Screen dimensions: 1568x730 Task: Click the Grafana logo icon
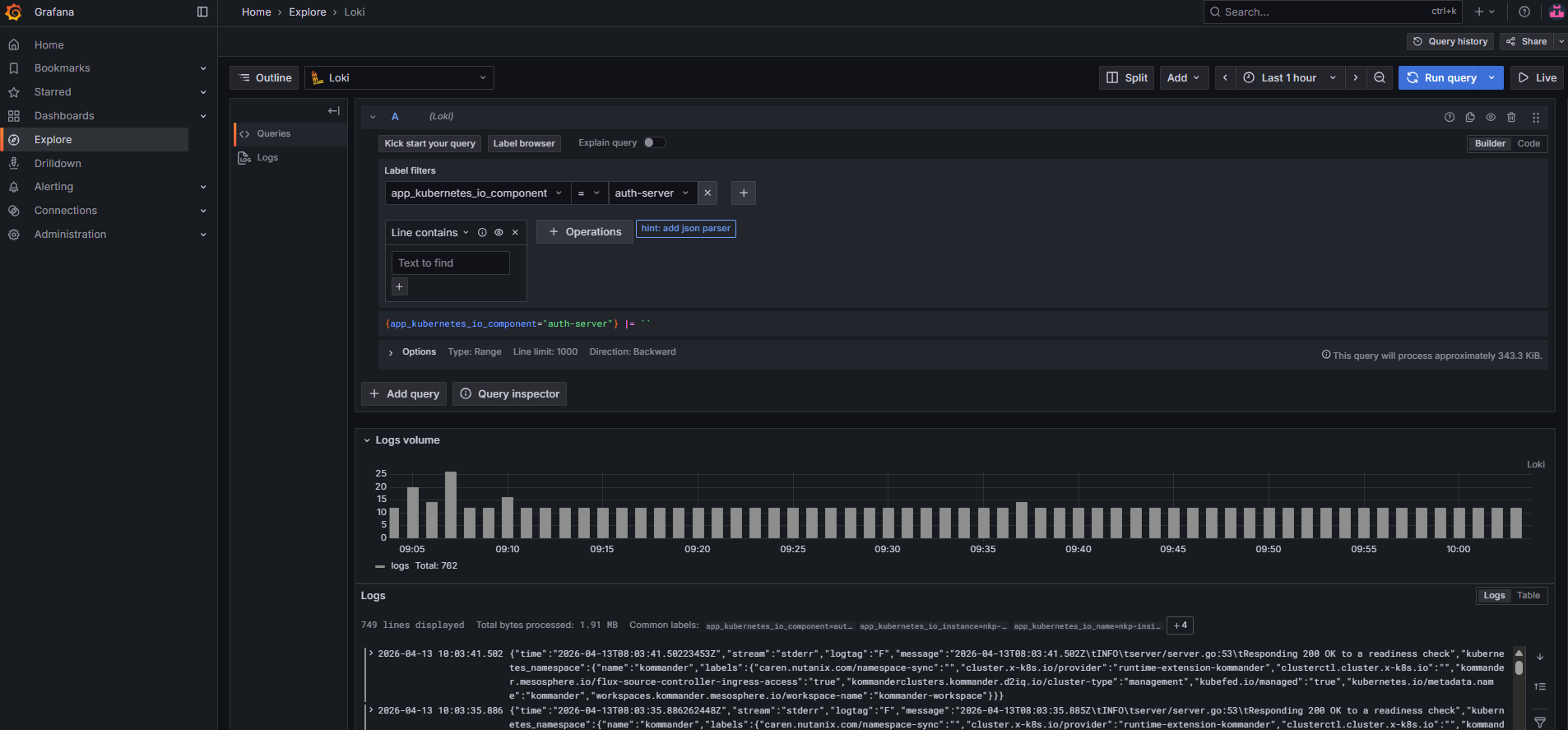[13, 12]
